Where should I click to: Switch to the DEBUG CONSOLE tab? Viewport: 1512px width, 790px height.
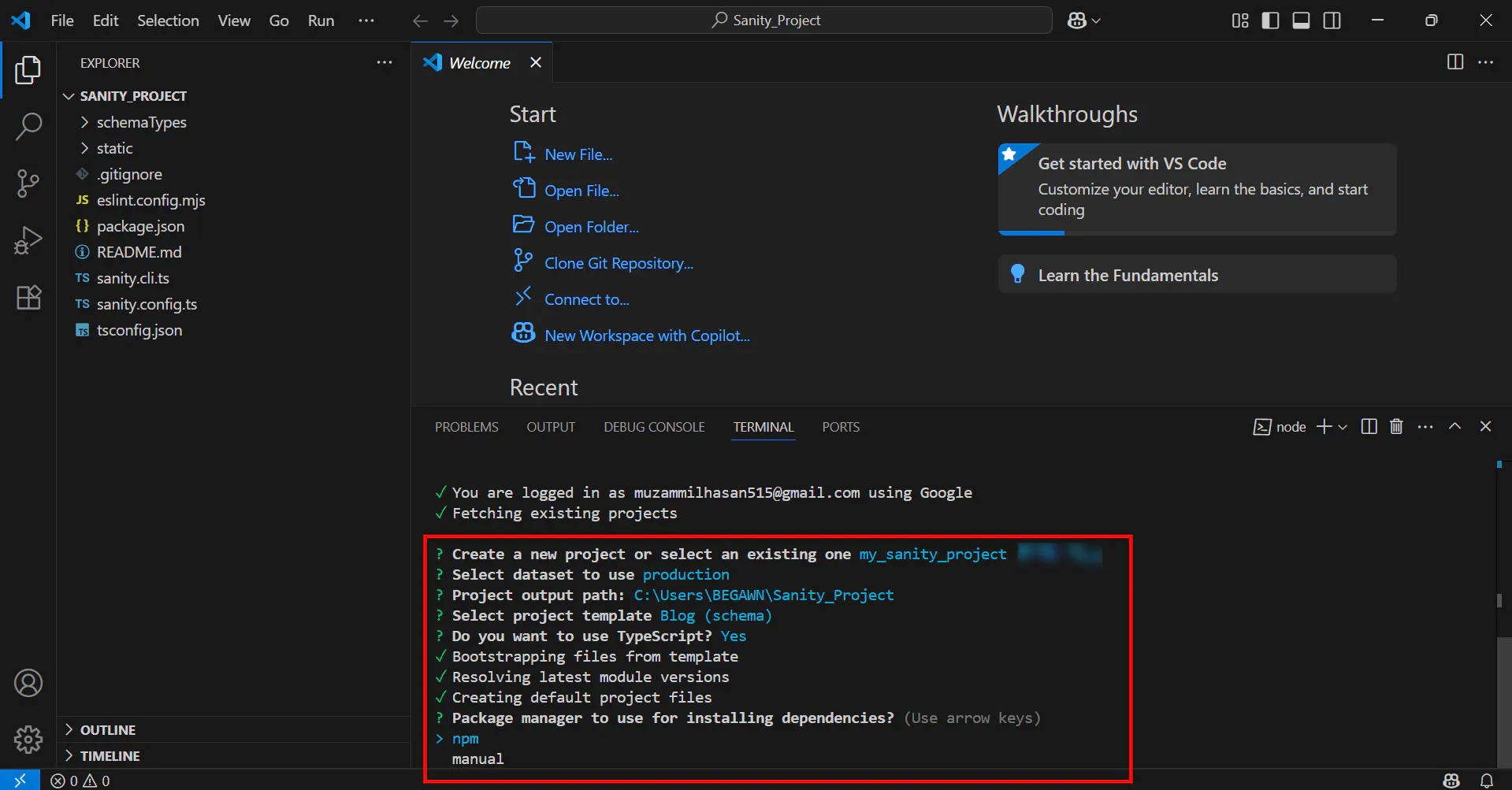tap(654, 427)
